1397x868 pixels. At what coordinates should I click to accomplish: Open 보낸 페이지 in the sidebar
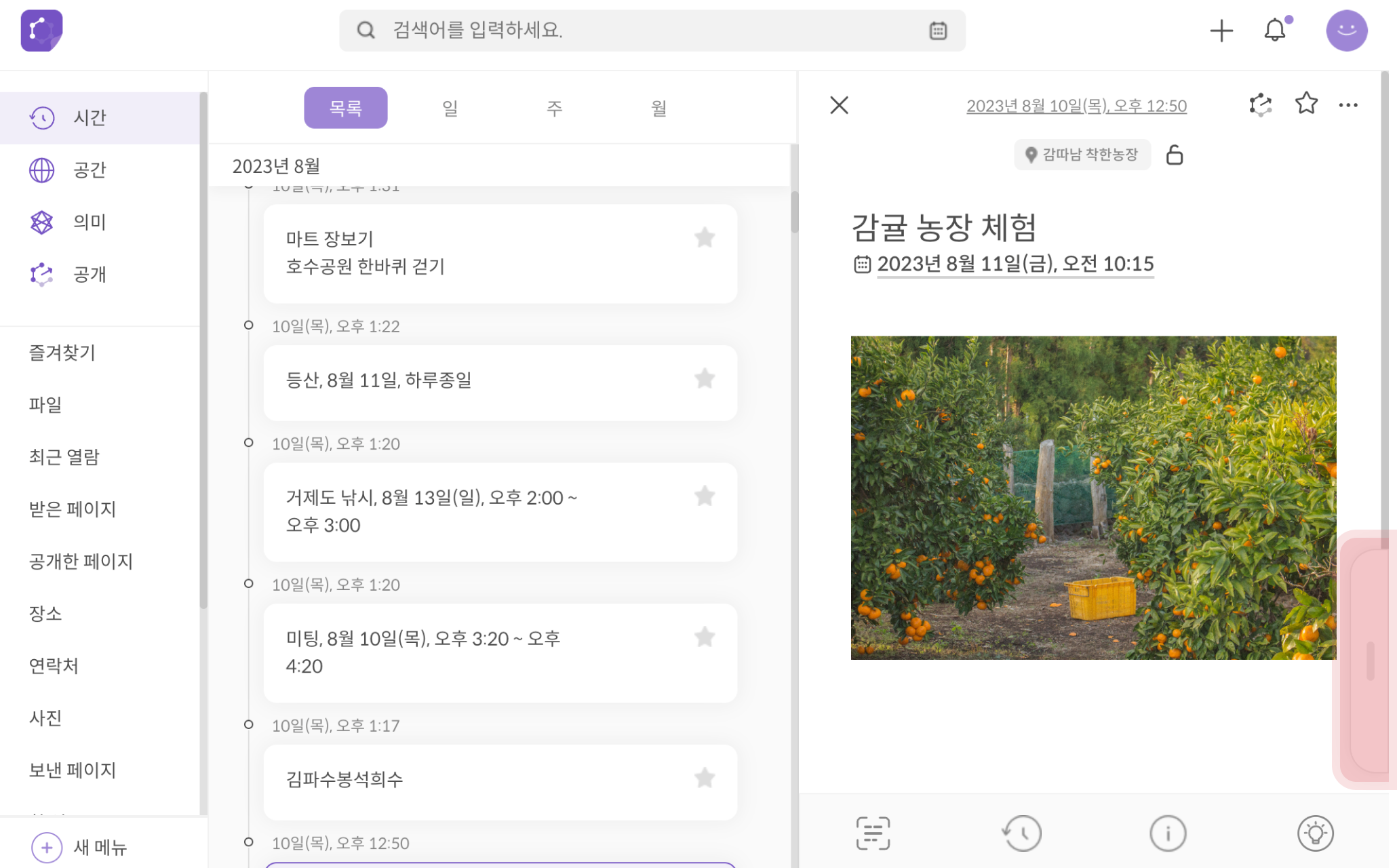pos(73,770)
